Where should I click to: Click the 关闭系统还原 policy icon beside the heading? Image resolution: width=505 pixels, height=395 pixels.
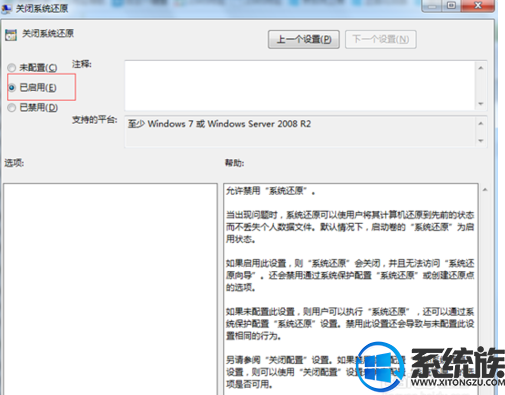coord(11,35)
